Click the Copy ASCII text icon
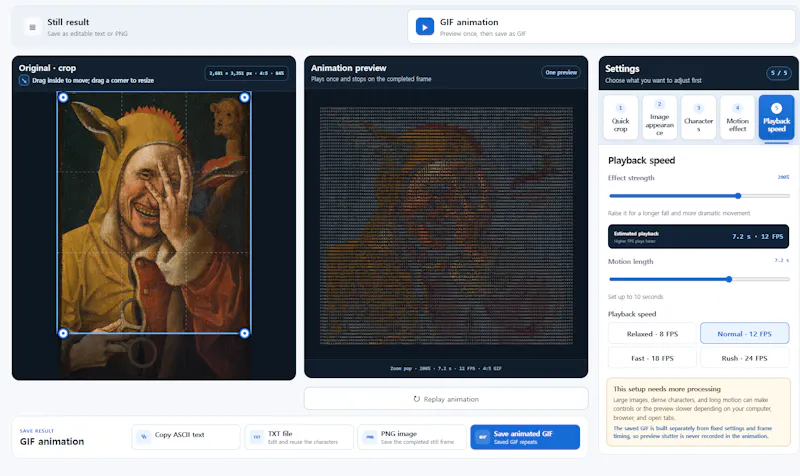 click(x=143, y=437)
